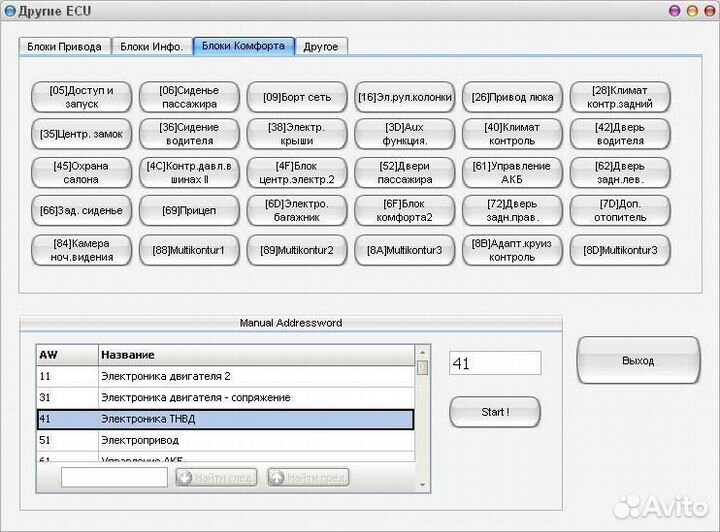Open the [16]Эл.рул.колонки module

coord(405,97)
